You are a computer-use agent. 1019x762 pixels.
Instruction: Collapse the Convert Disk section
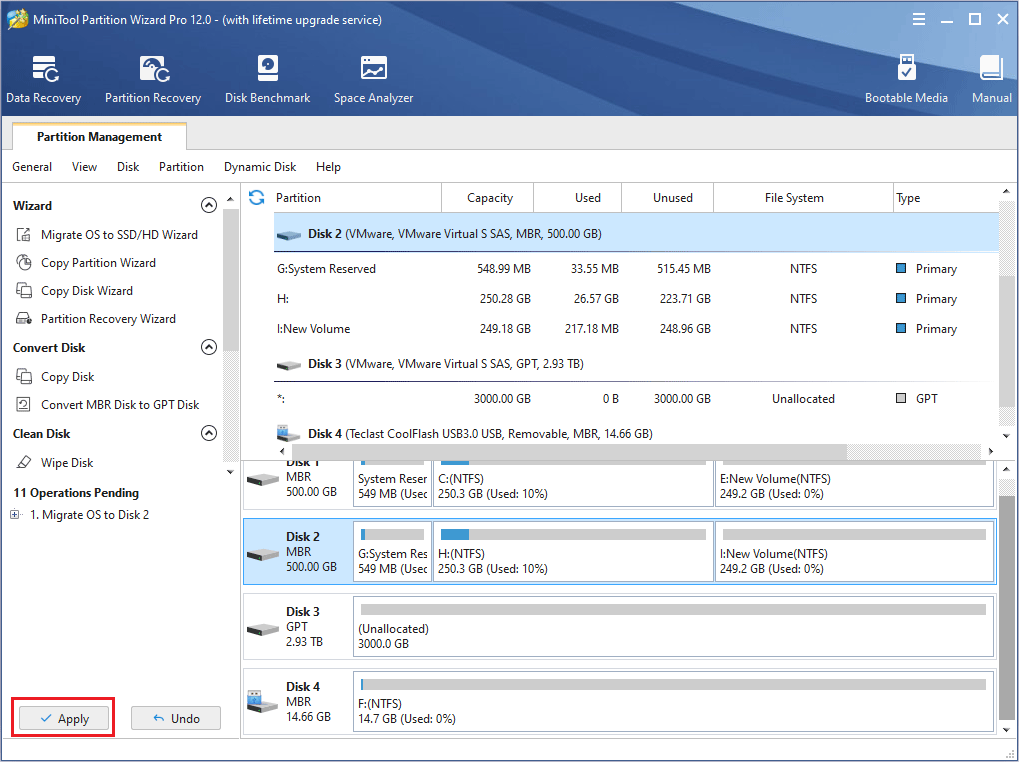click(209, 347)
